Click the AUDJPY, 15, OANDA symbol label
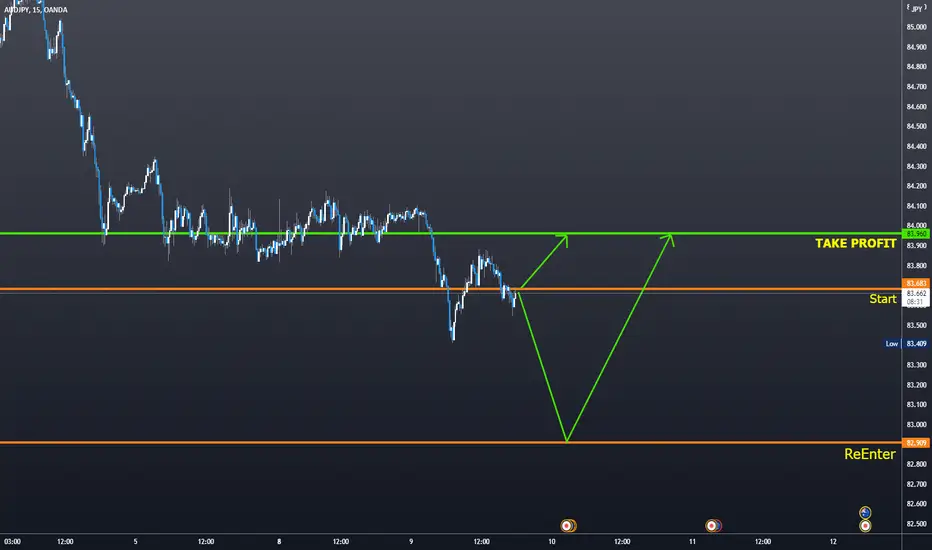Image resolution: width=932 pixels, height=550 pixels. pos(36,10)
